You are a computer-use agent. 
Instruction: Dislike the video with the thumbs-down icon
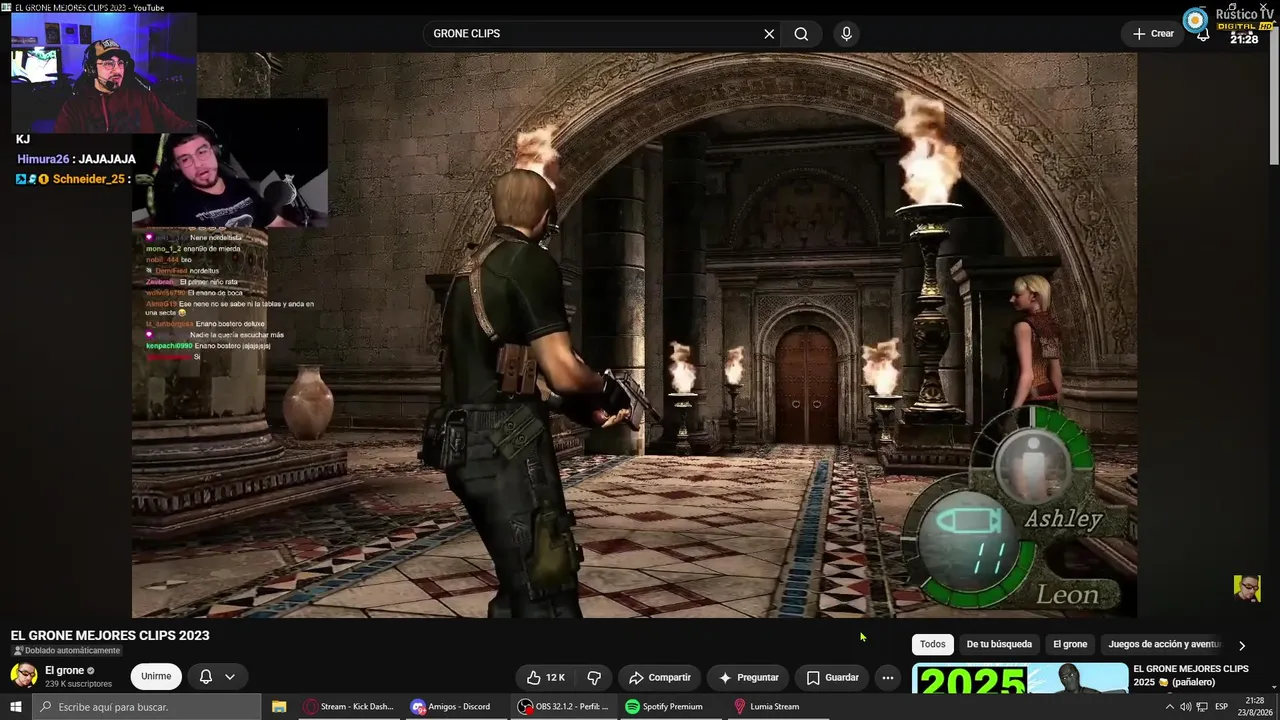coord(594,677)
